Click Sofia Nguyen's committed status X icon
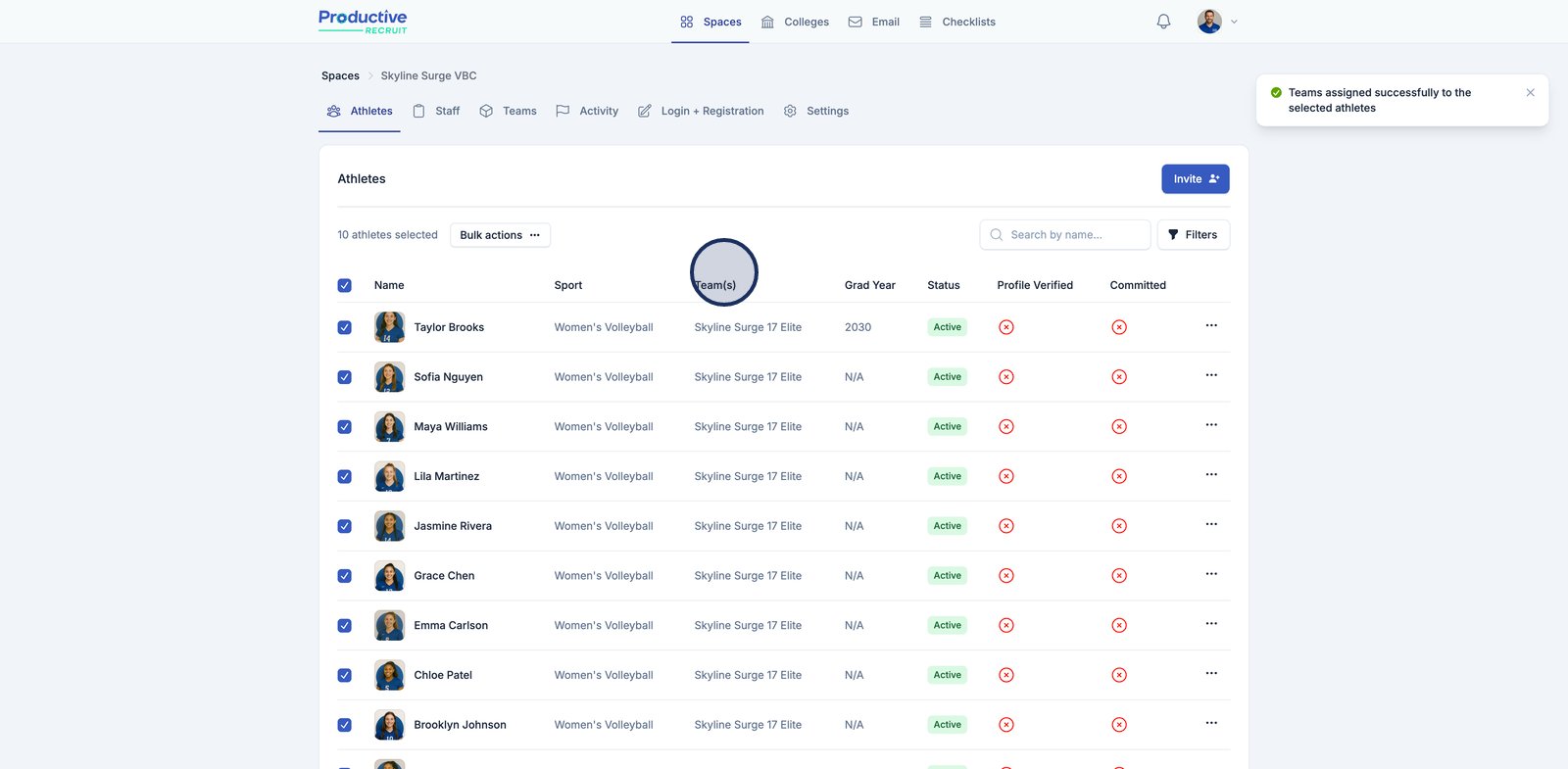This screenshot has width=1568, height=769. 1119,377
